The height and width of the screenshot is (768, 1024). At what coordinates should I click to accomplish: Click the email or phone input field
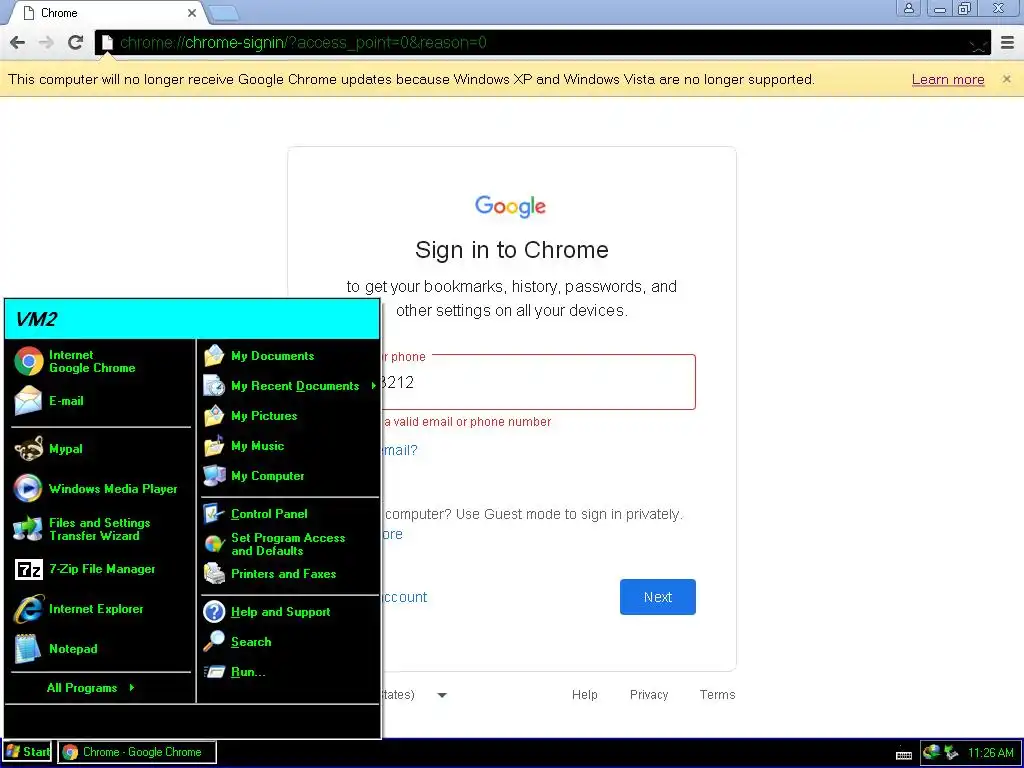pos(537,382)
